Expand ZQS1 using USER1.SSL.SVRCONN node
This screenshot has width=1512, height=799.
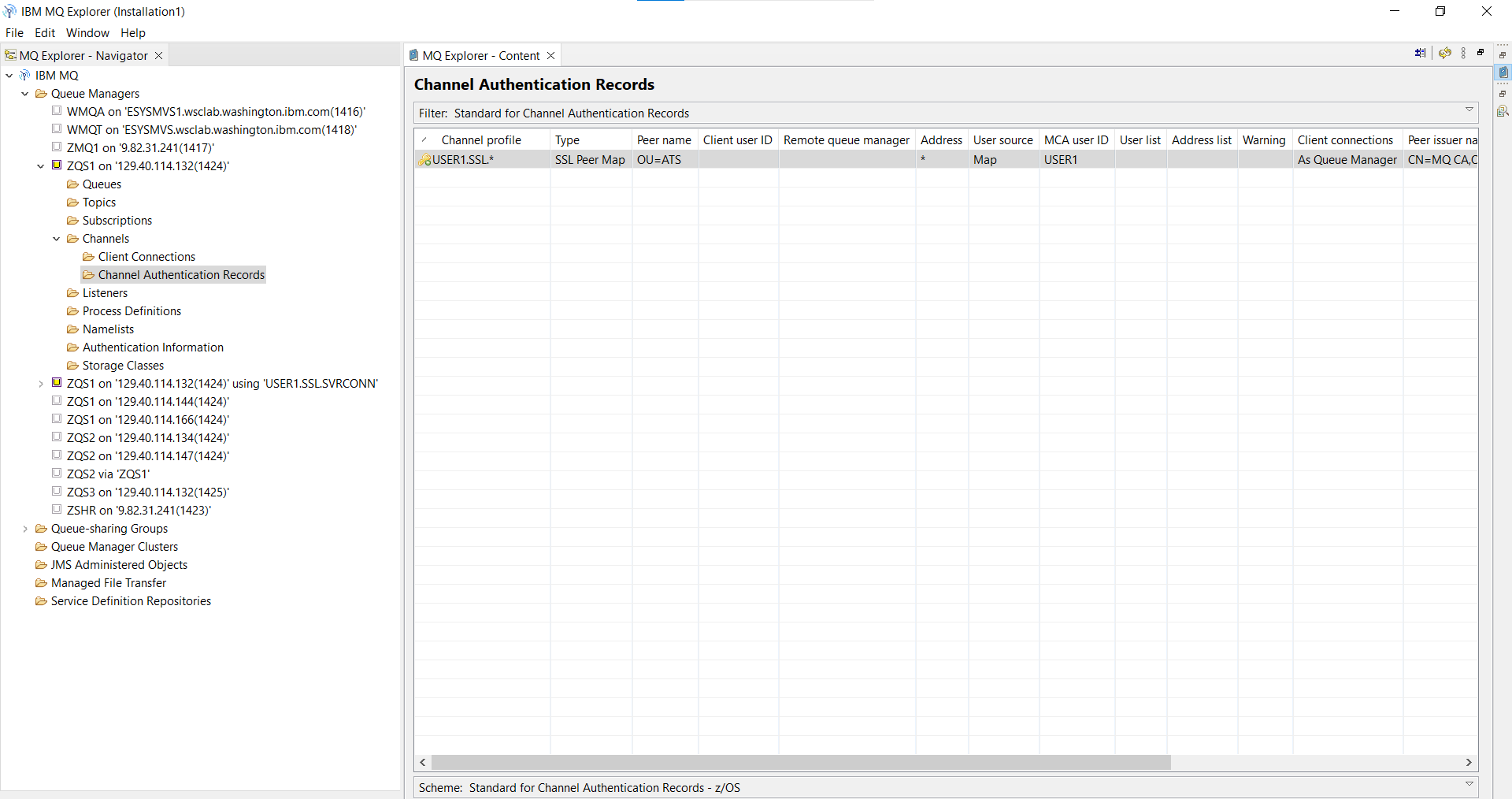[41, 384]
